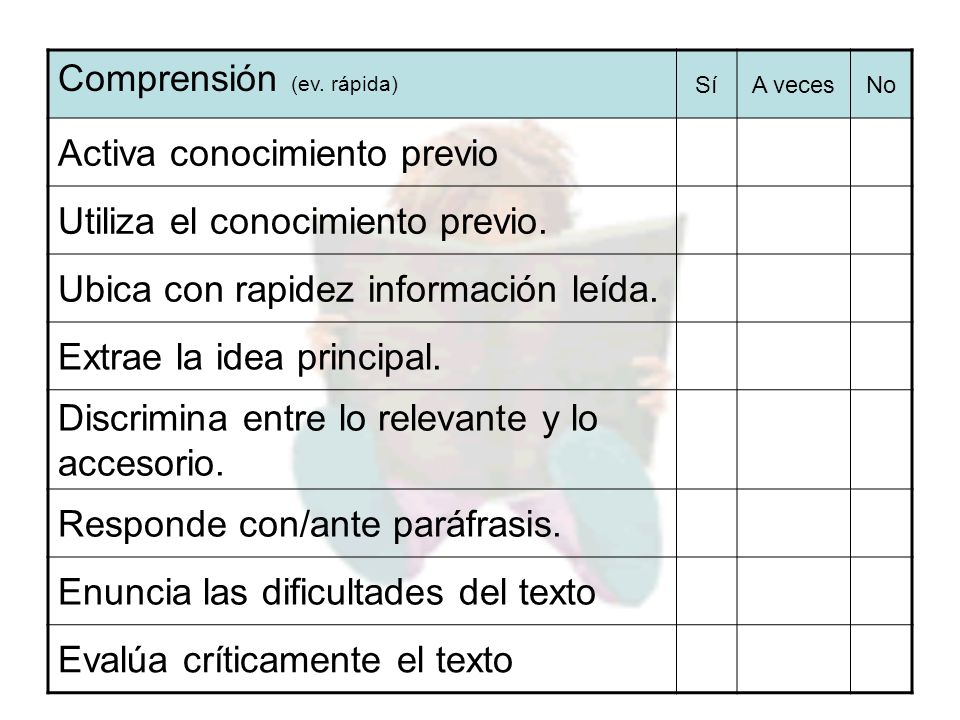Click the (ev. rápida) subtitle text
Viewport: 960px width, 720px height.
345,84
